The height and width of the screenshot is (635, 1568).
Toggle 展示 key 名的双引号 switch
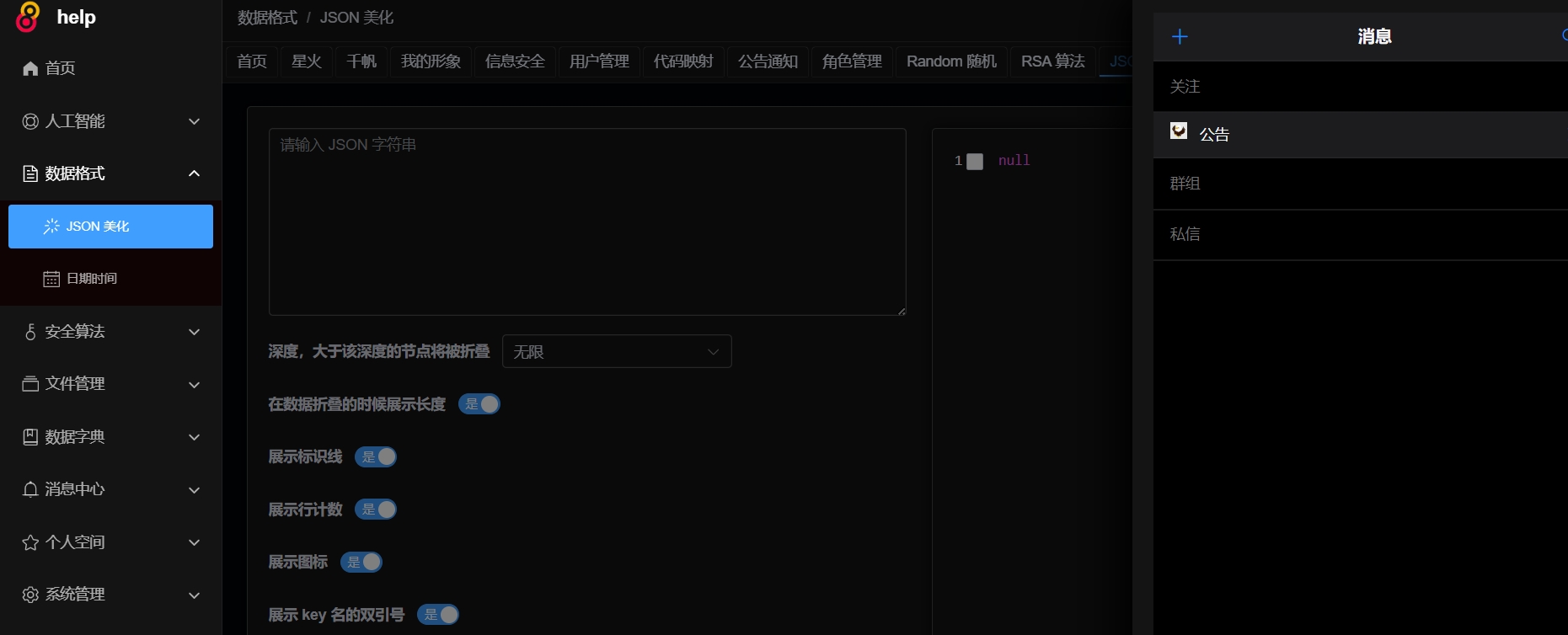pos(438,615)
